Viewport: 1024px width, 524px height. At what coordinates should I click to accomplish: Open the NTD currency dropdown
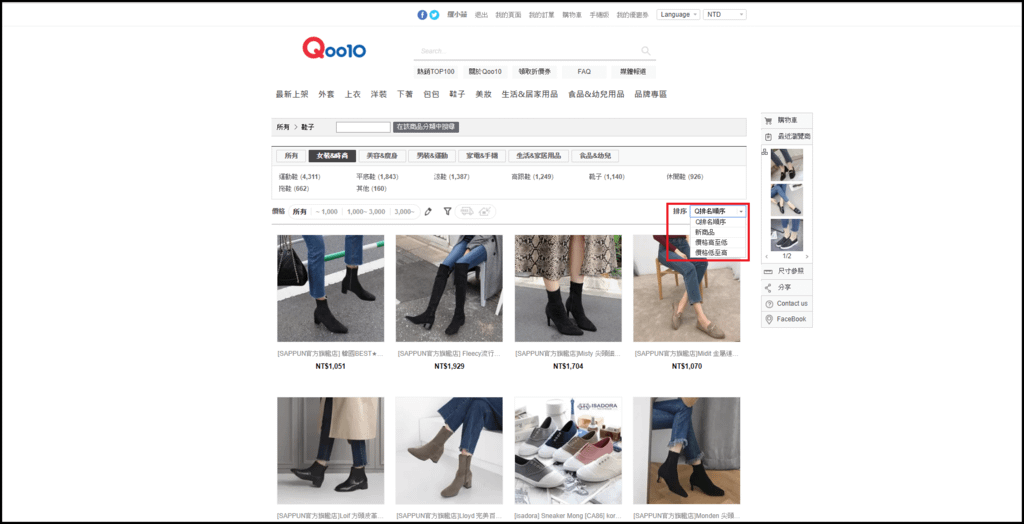pos(725,14)
